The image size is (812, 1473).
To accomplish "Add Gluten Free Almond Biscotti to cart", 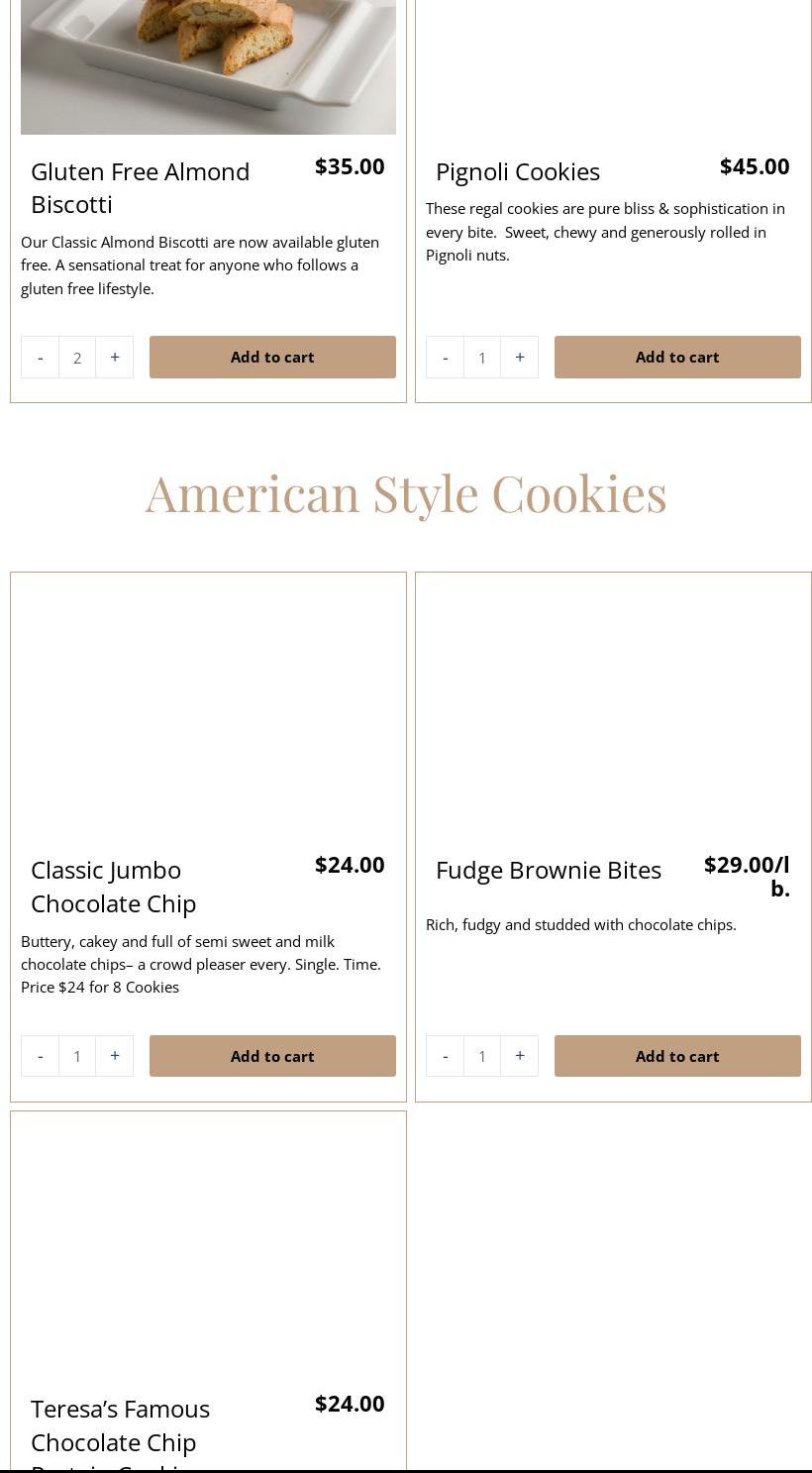I will (x=272, y=358).
